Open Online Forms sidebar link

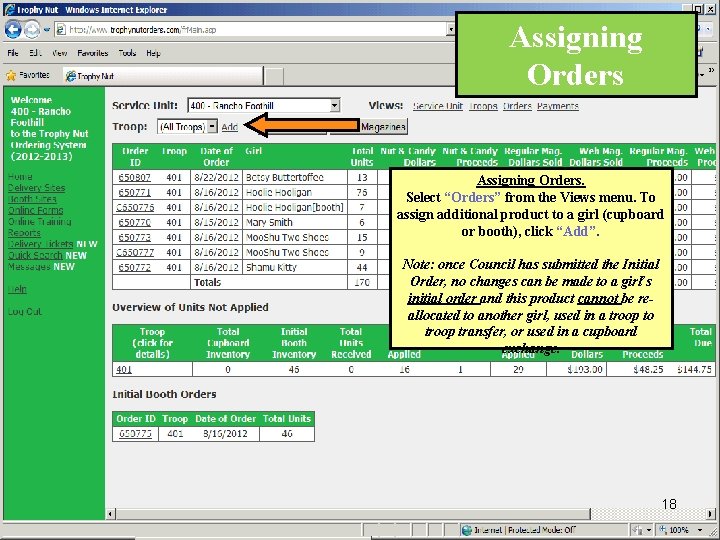(35, 210)
